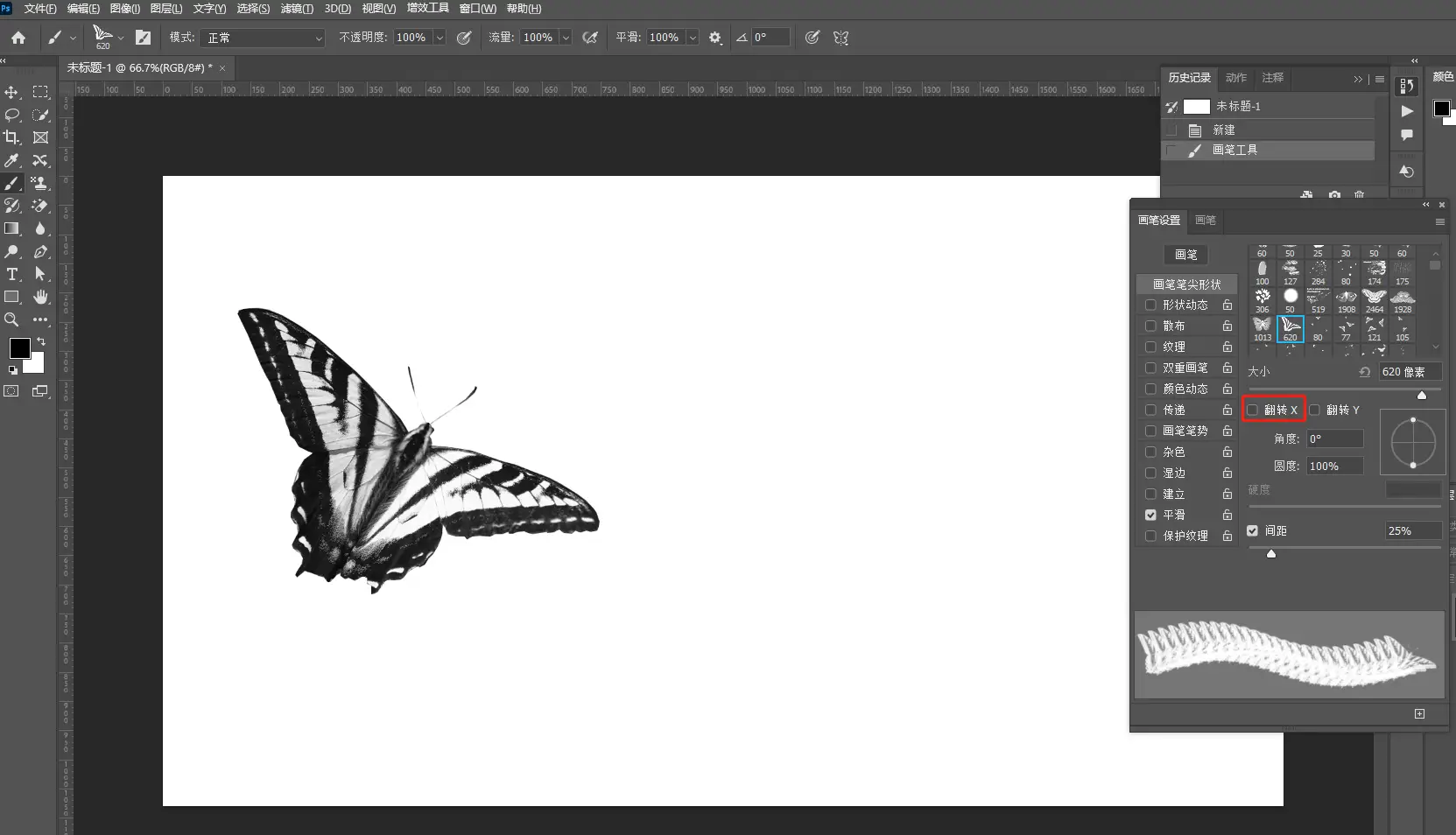Select the Horizontal Type tool

point(12,274)
